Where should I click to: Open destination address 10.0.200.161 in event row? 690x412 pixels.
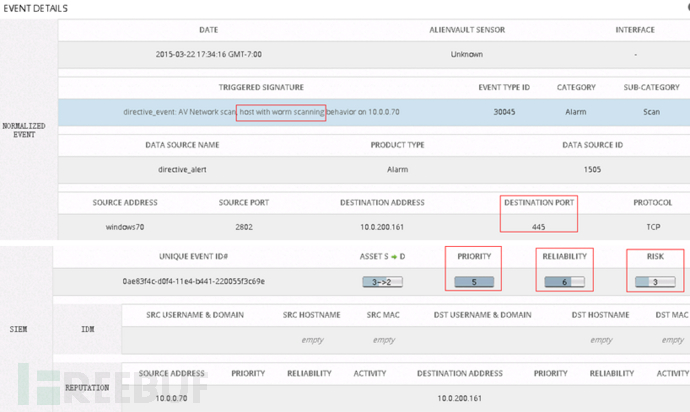coord(382,227)
